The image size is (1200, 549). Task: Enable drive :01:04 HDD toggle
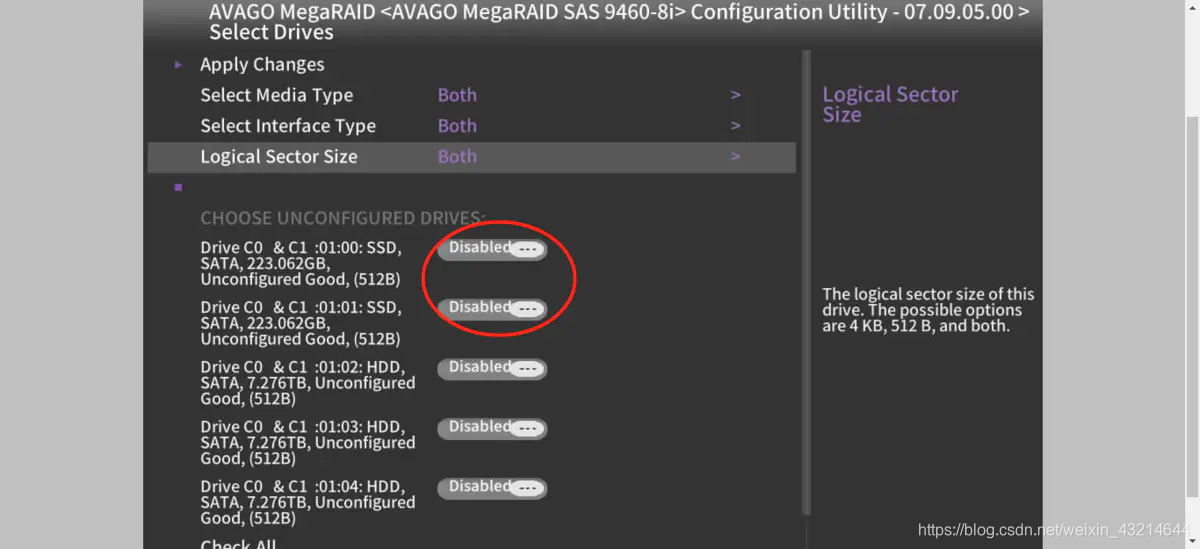pos(492,488)
